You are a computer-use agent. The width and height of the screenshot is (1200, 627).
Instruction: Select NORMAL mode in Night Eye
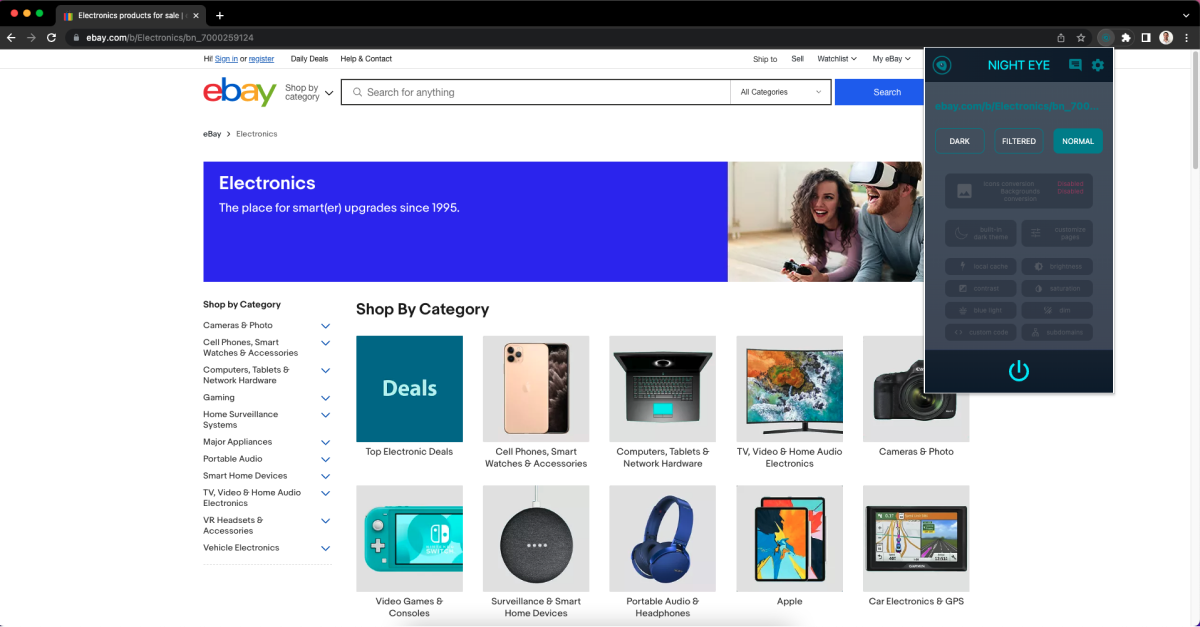(1078, 141)
